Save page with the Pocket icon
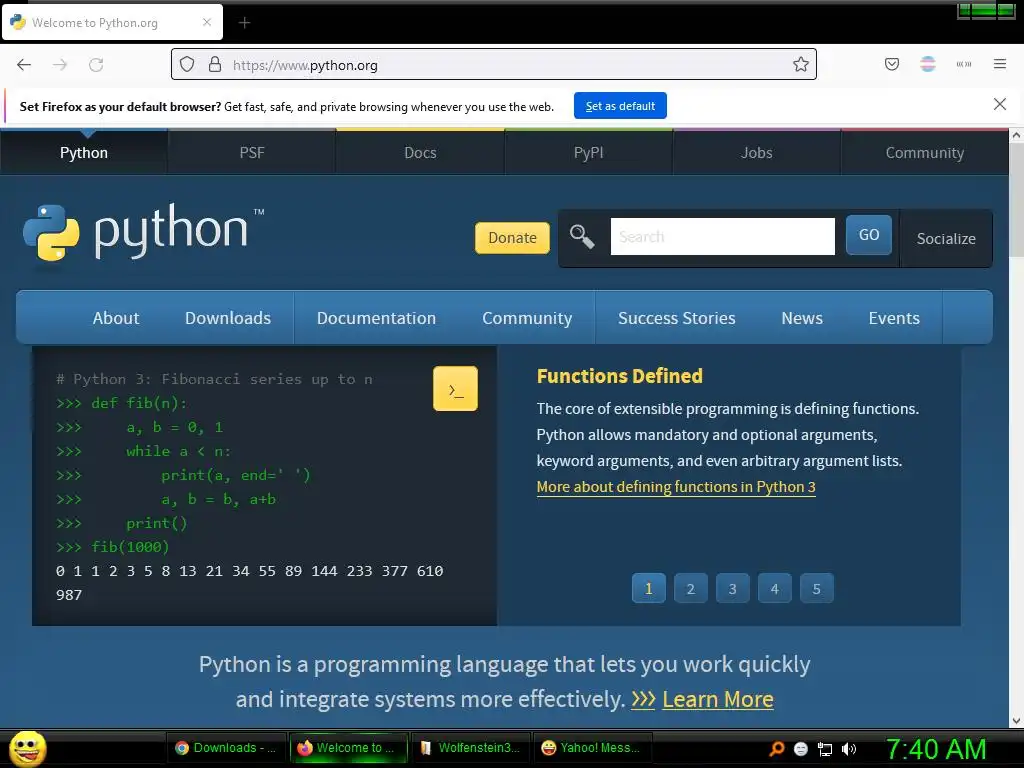Screen dimensions: 1024x768 [892, 64]
